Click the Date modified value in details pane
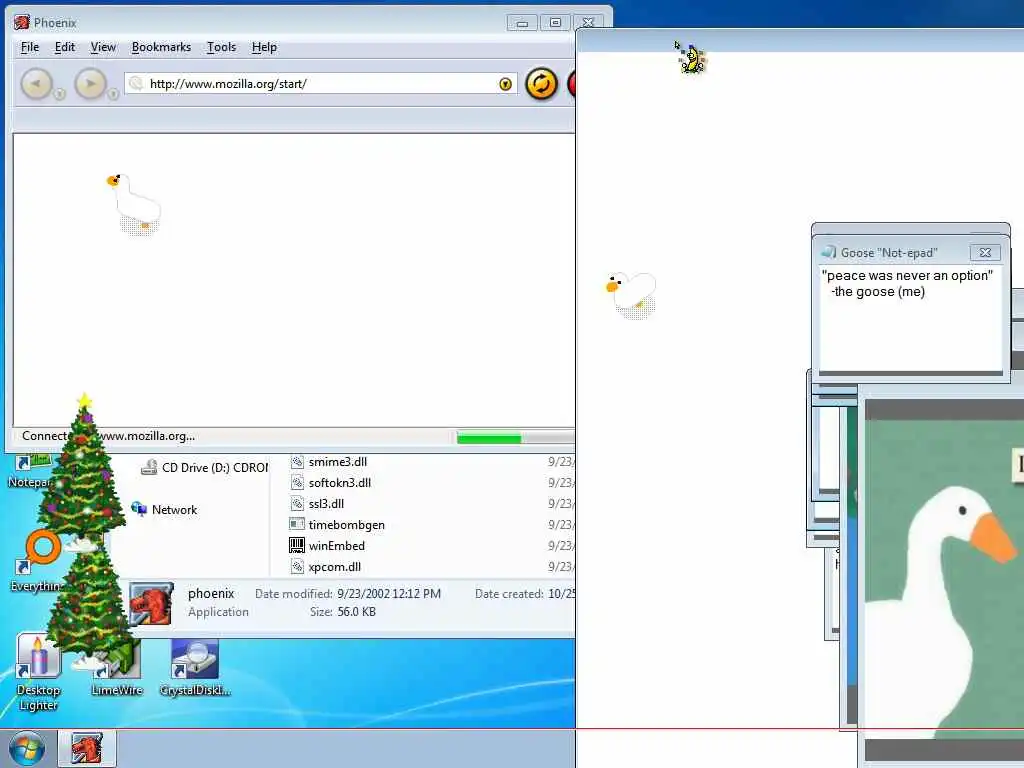Screen dimensions: 1024x768 tap(389, 594)
